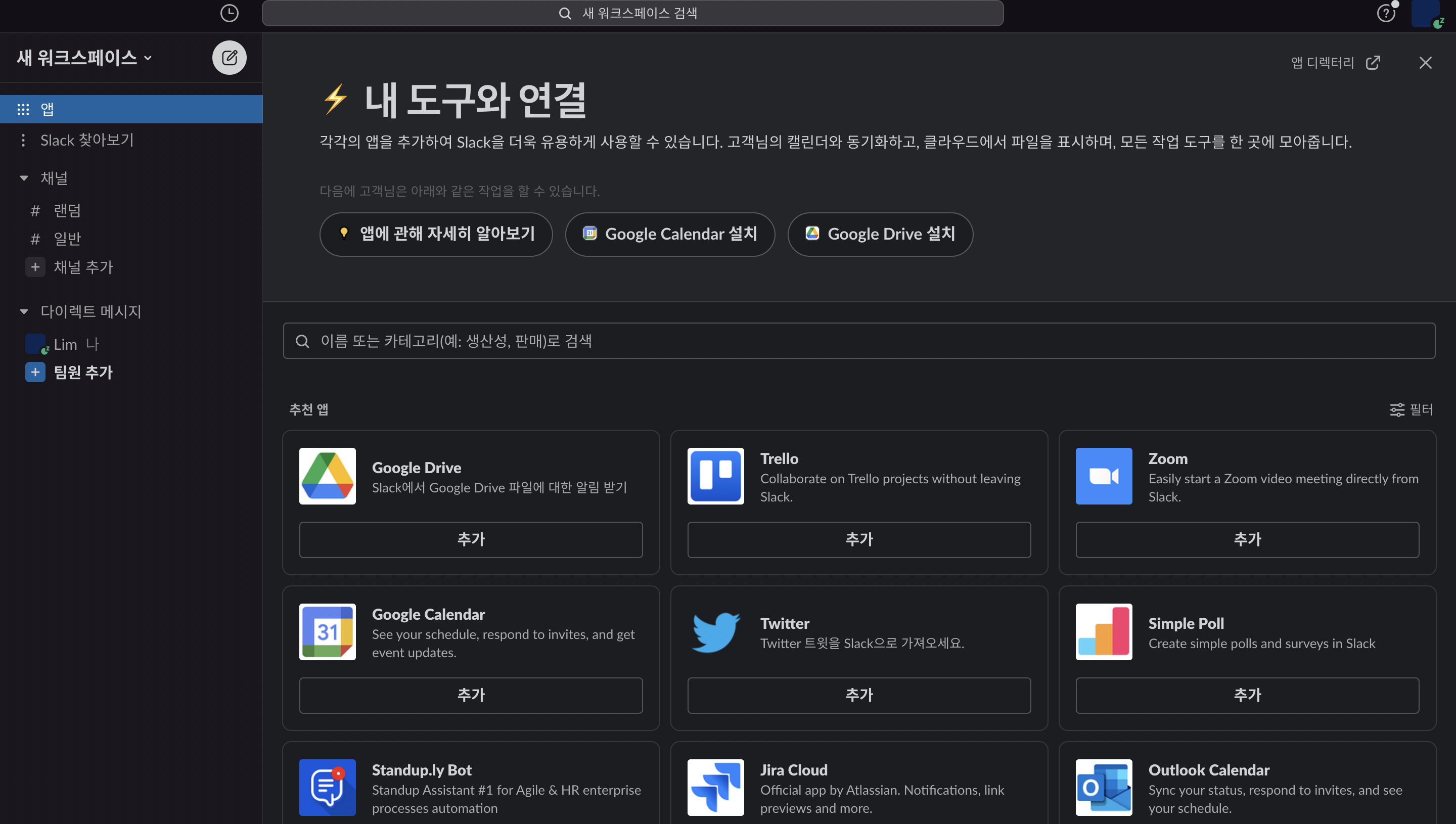Collapse the 다이렉트 메시지 section
The image size is (1456, 824).
(x=24, y=311)
